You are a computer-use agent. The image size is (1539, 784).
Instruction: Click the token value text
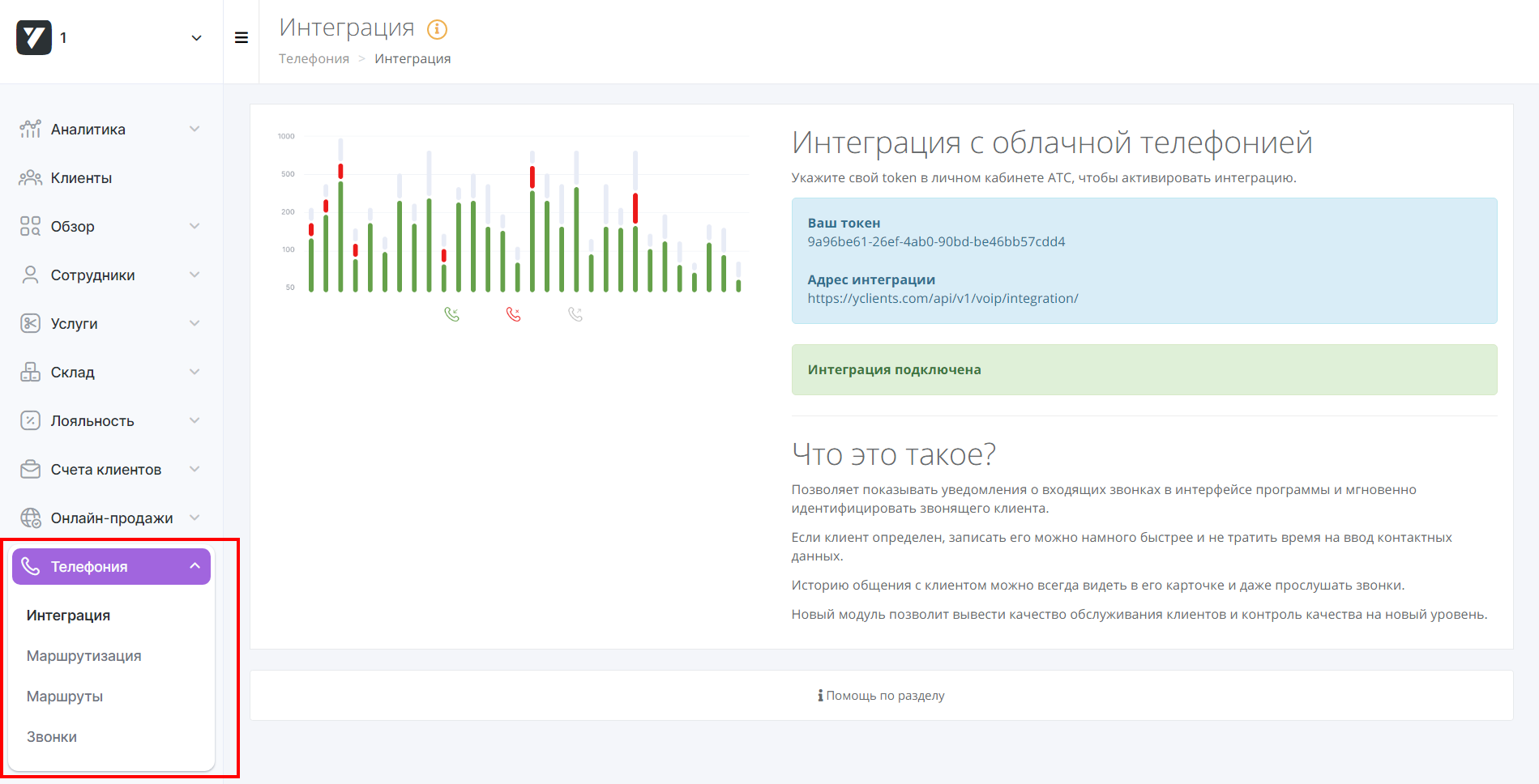(x=936, y=242)
